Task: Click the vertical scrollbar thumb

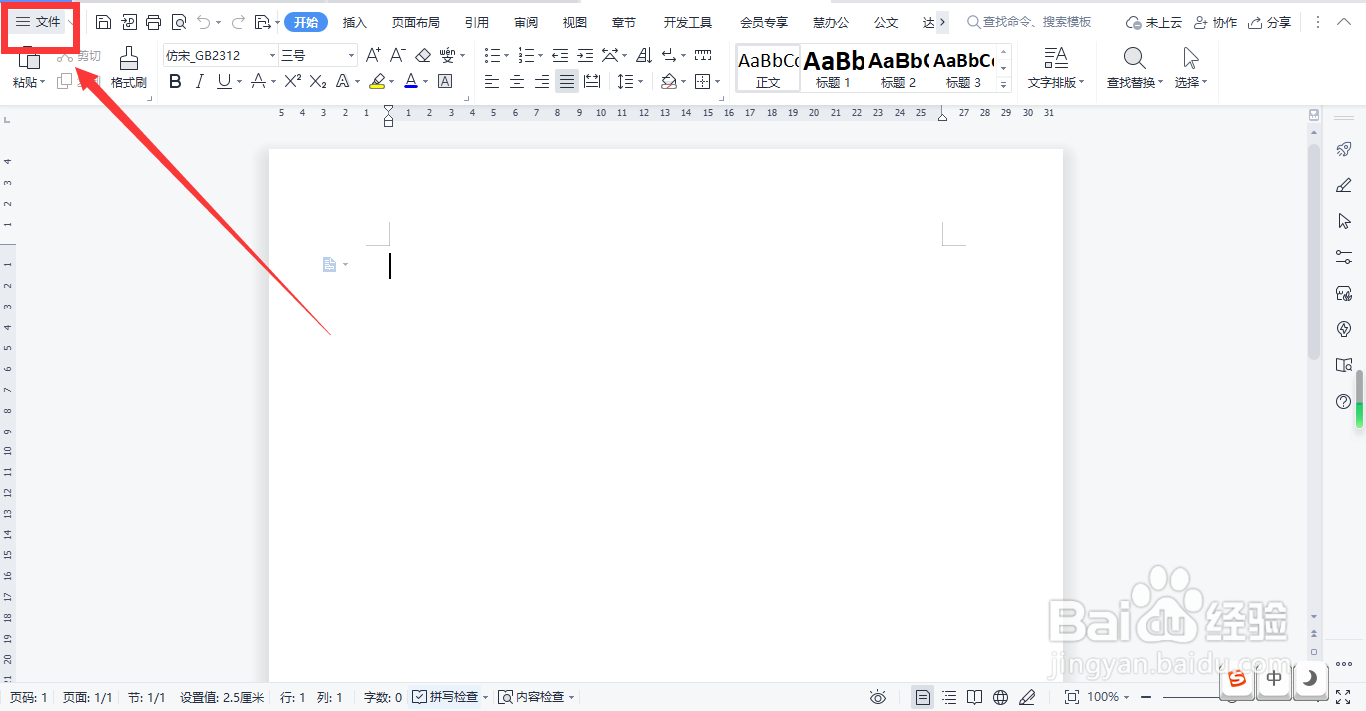Action: pos(1314,252)
